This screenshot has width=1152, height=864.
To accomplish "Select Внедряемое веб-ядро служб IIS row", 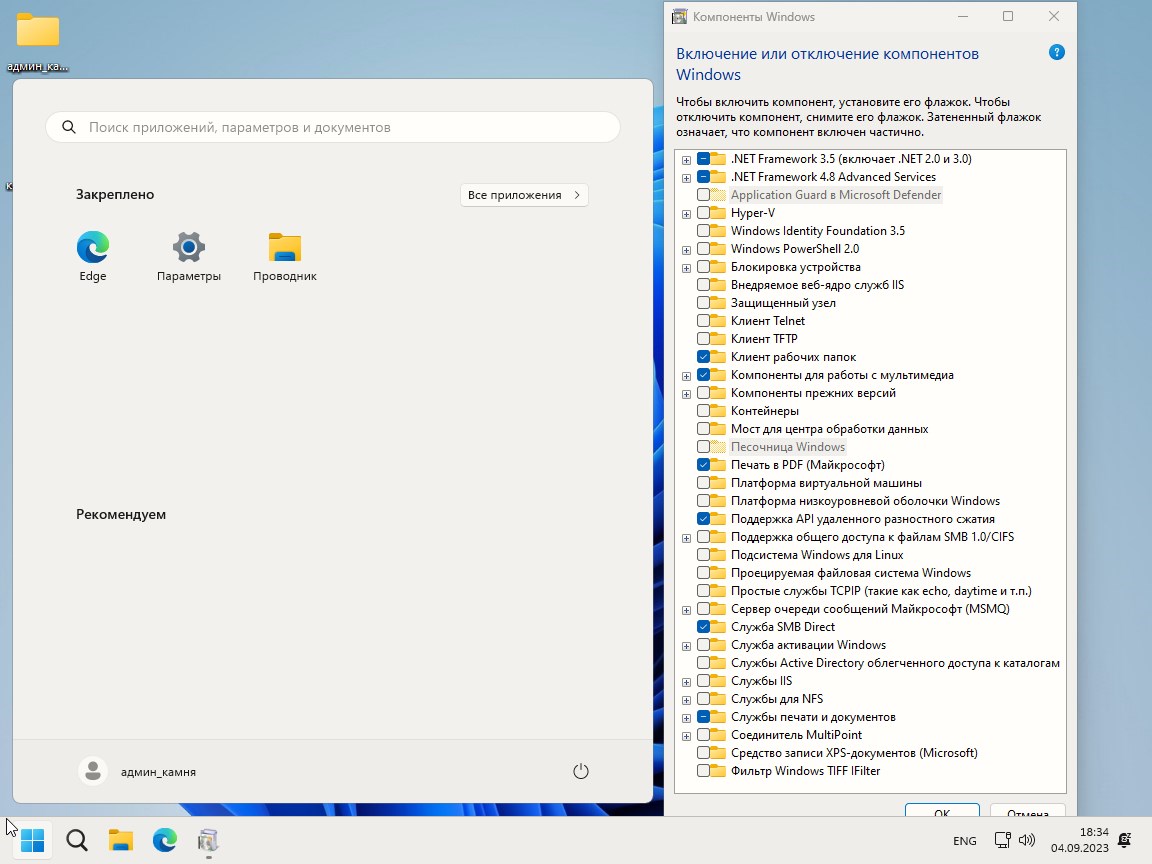I will coord(817,285).
